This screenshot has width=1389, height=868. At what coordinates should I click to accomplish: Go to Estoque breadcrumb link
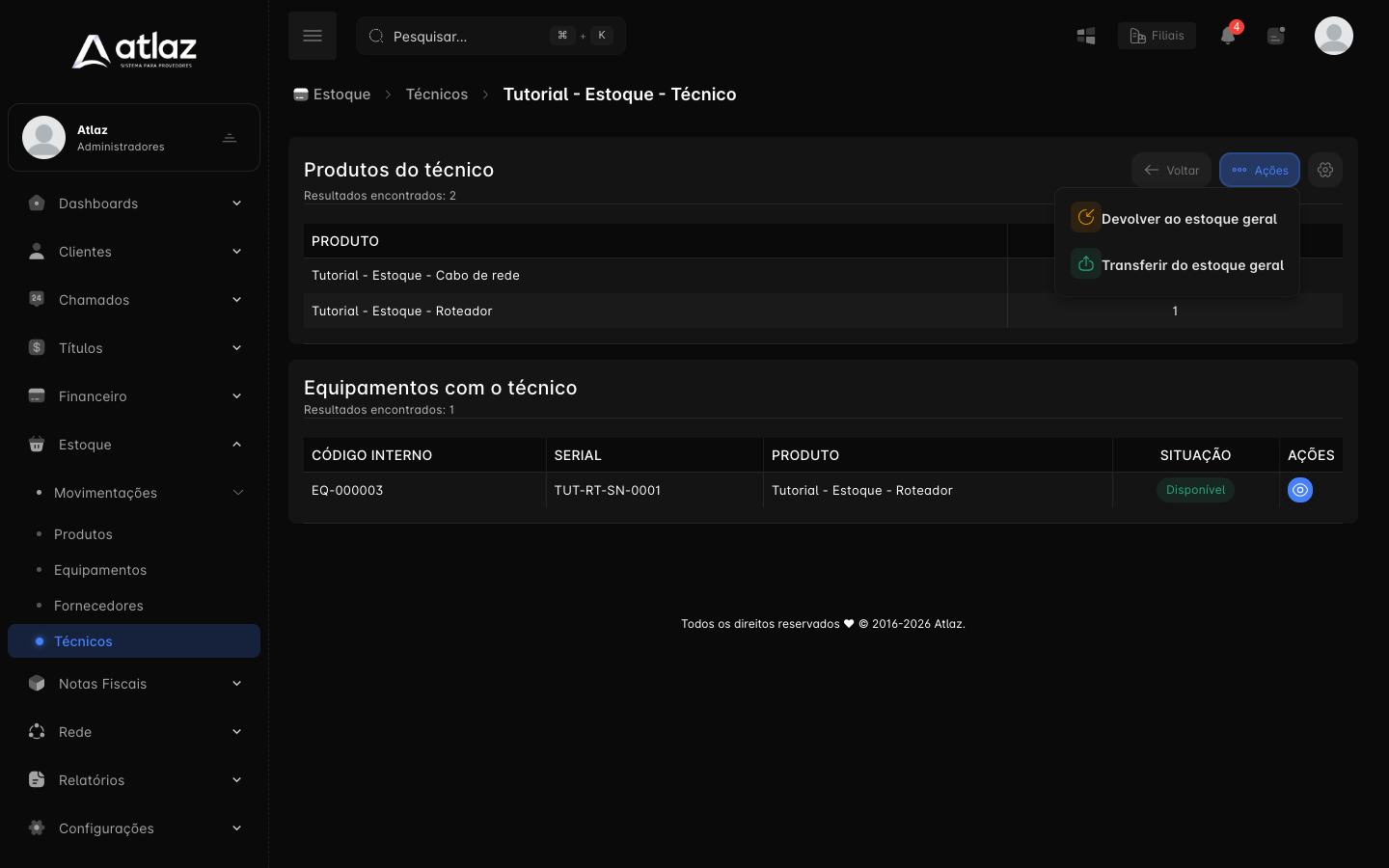click(332, 94)
